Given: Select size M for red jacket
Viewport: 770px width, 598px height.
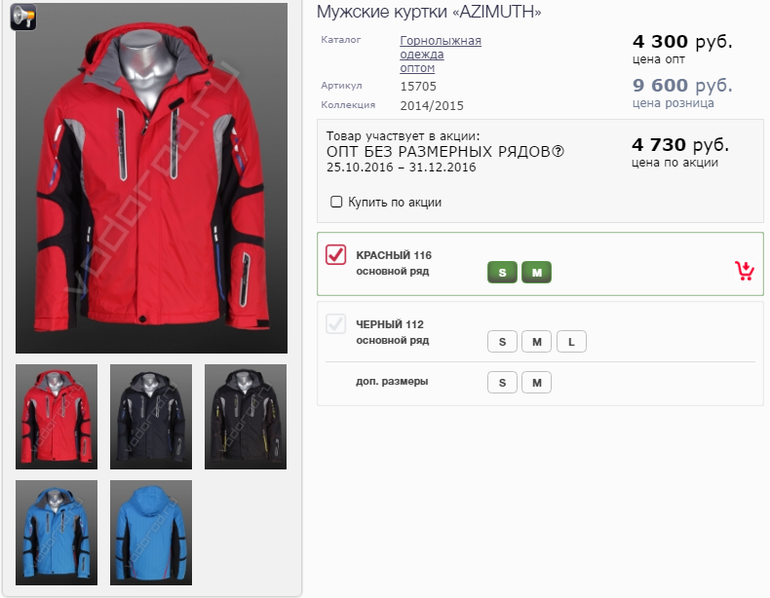Looking at the screenshot, I should tap(536, 272).
